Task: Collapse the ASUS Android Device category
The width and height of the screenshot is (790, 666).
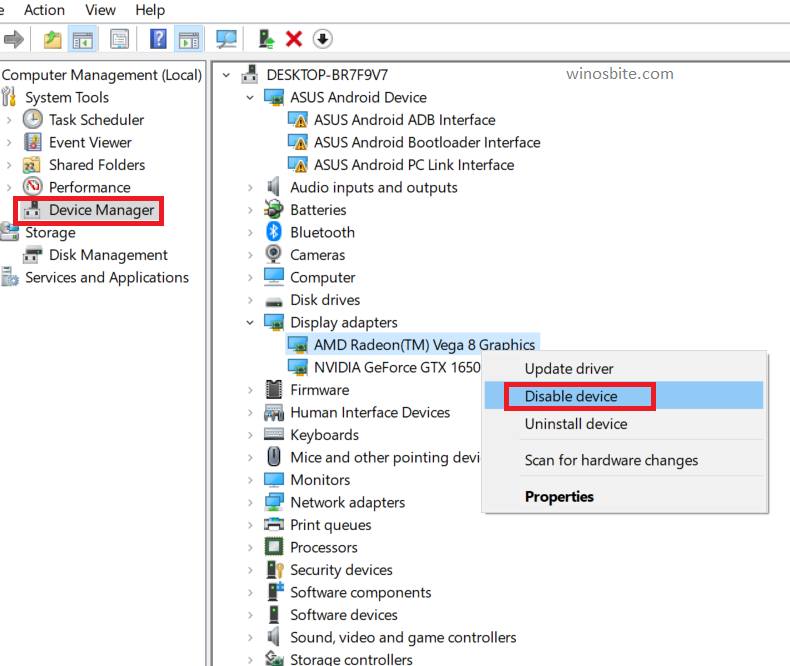Action: [250, 97]
